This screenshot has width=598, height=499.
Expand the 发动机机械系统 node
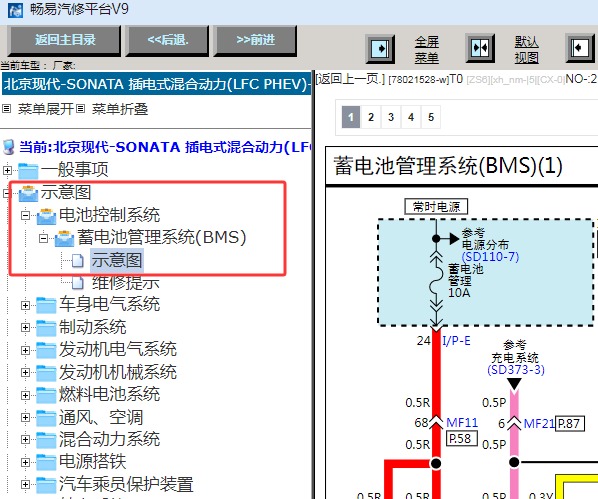[x=26, y=372]
